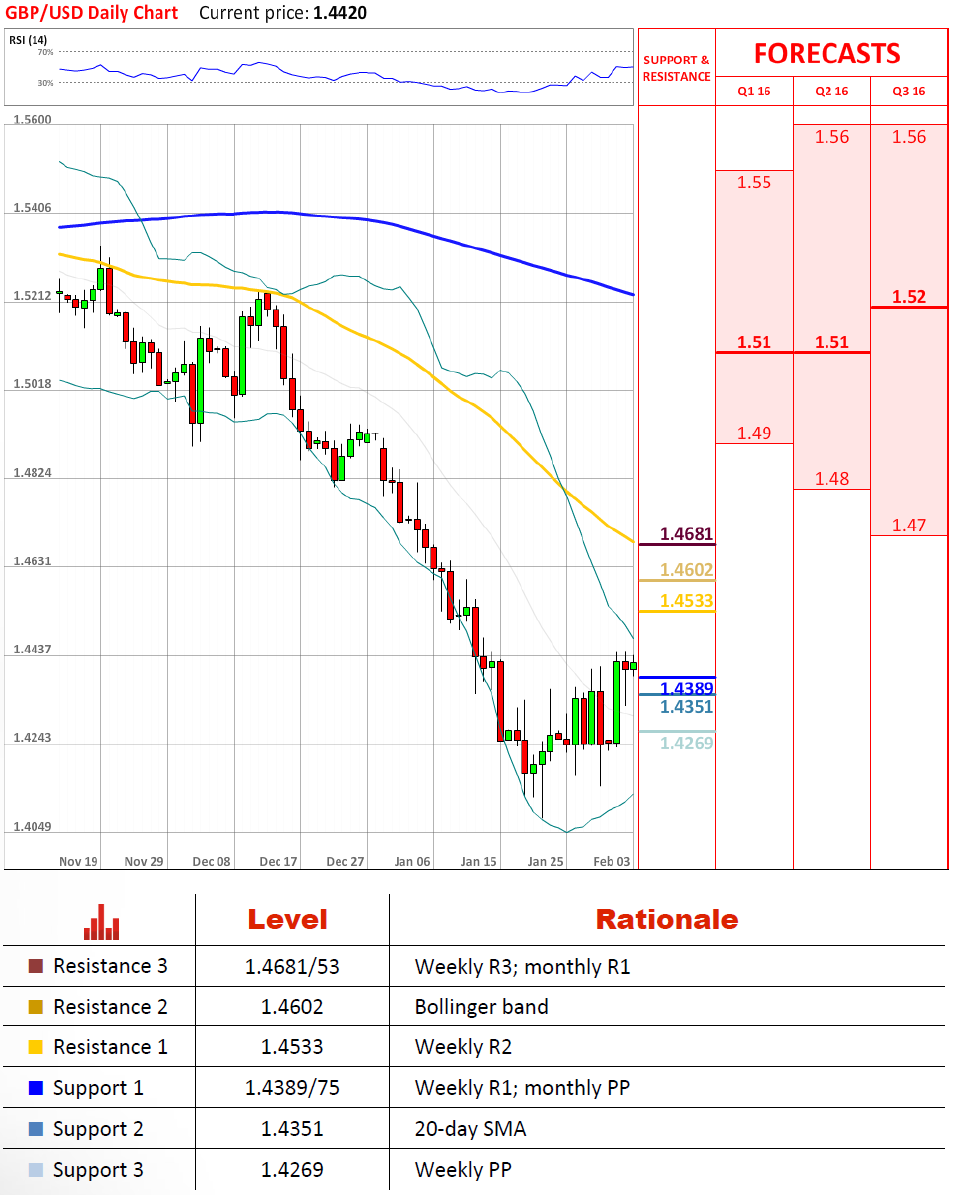
Task: Click the Resistance 3 maroon color swatch
Action: [36, 966]
